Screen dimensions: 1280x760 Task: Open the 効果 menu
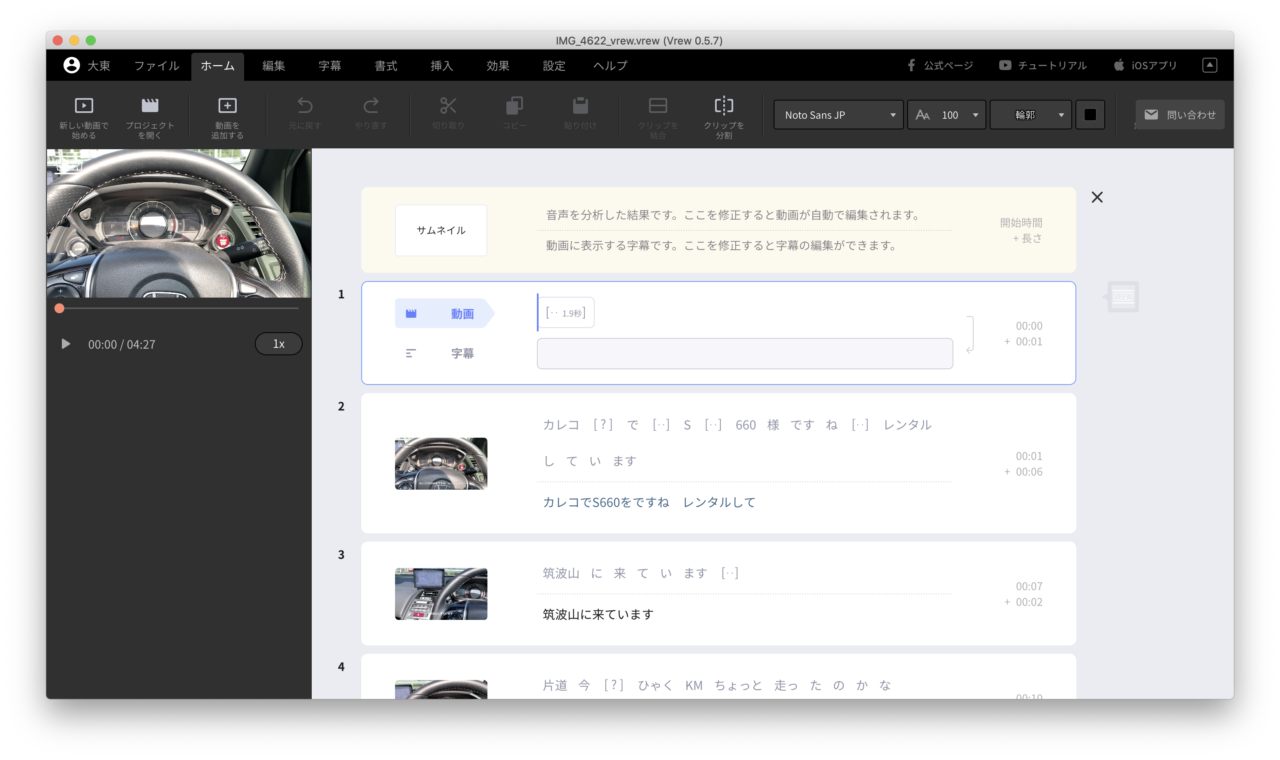point(498,66)
